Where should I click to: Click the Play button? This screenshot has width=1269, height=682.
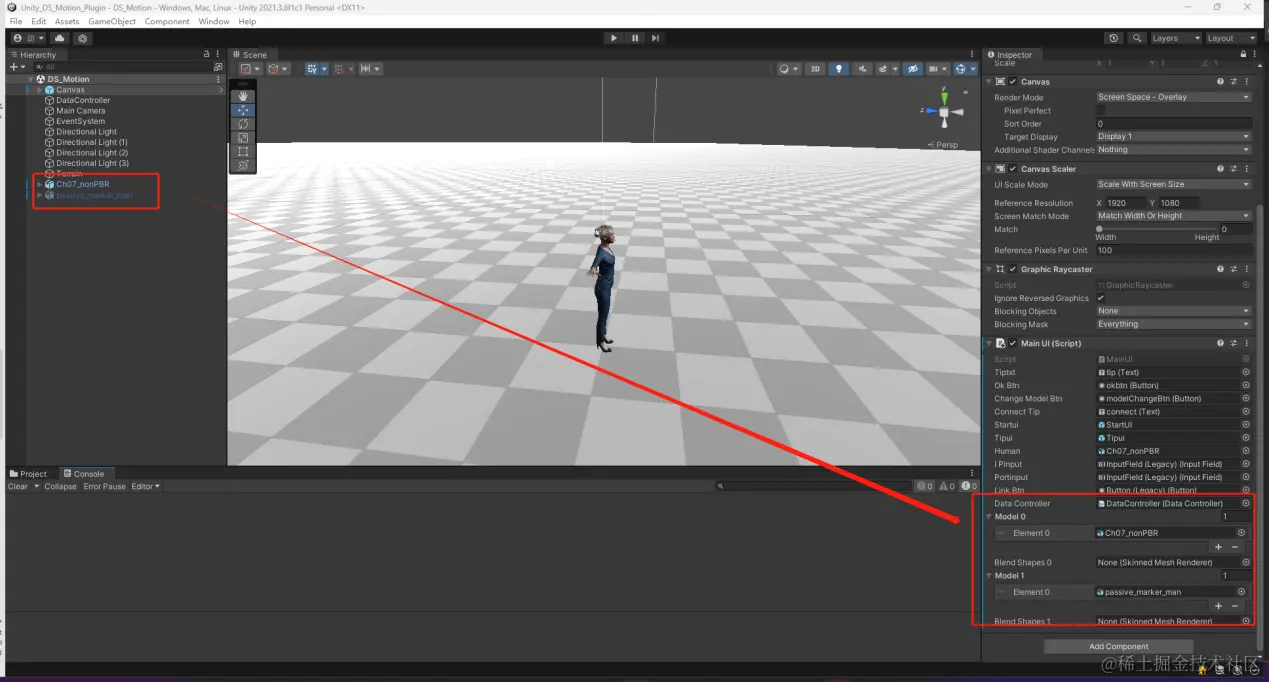[x=613, y=38]
